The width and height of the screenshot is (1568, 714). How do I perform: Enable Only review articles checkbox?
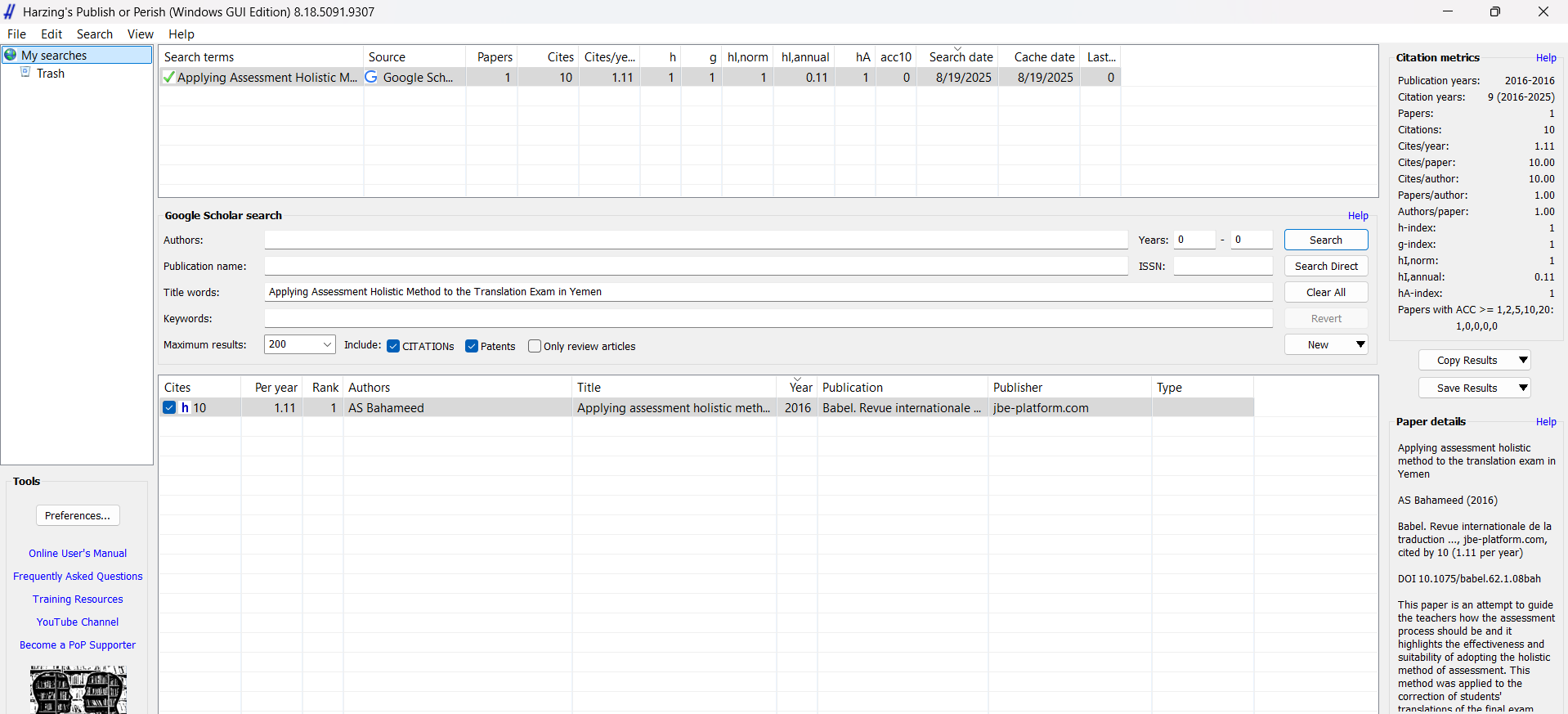[x=535, y=346]
